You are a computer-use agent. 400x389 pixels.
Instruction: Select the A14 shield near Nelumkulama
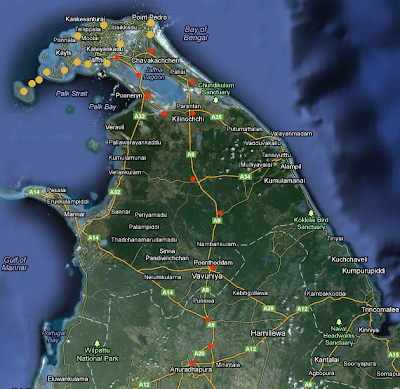(x=168, y=292)
